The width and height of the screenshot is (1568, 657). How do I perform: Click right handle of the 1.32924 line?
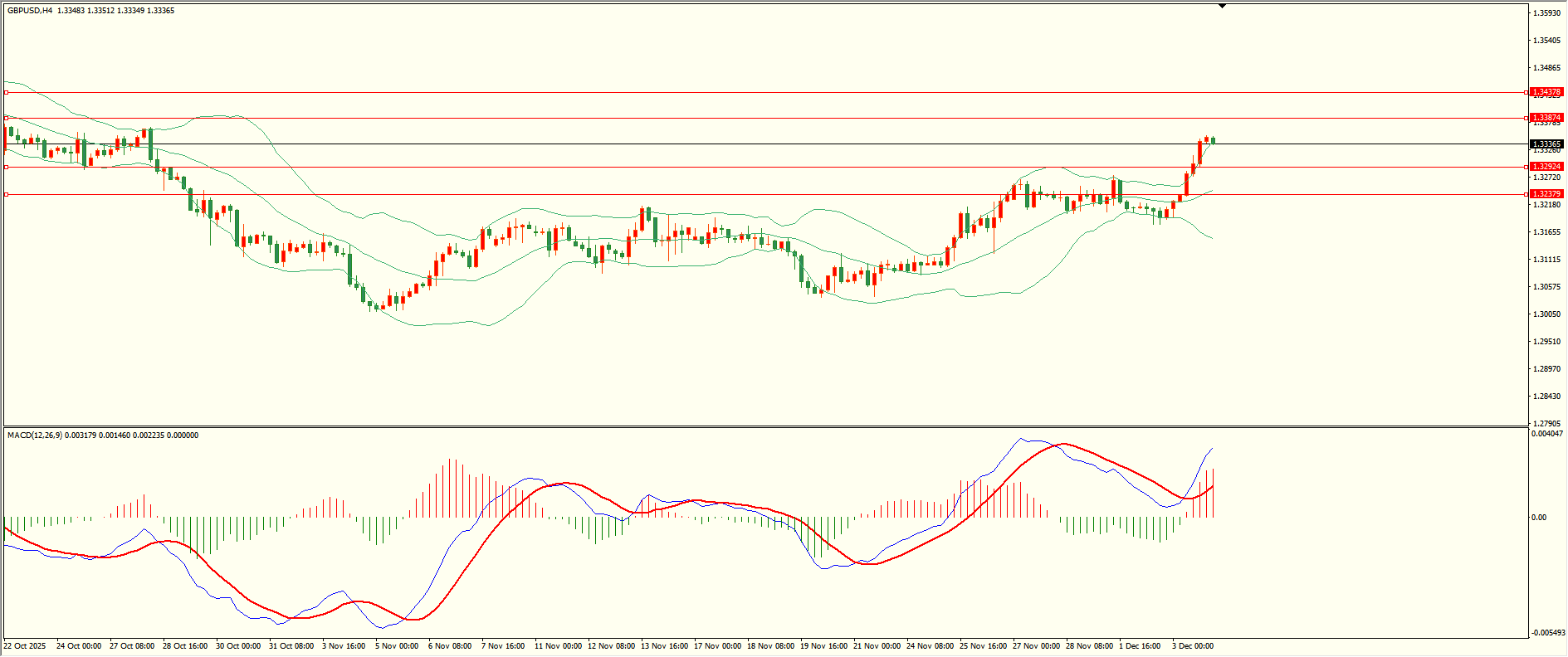point(1526,167)
